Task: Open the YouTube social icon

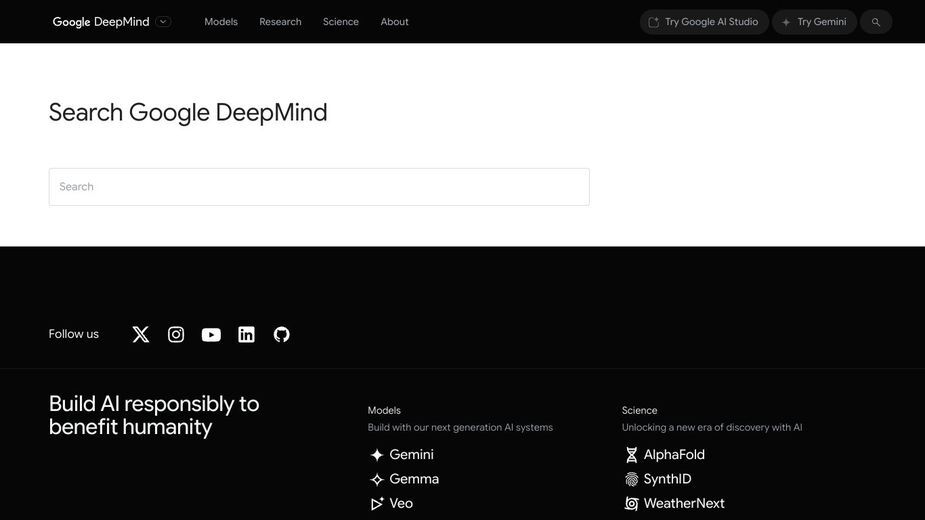Action: (x=211, y=335)
